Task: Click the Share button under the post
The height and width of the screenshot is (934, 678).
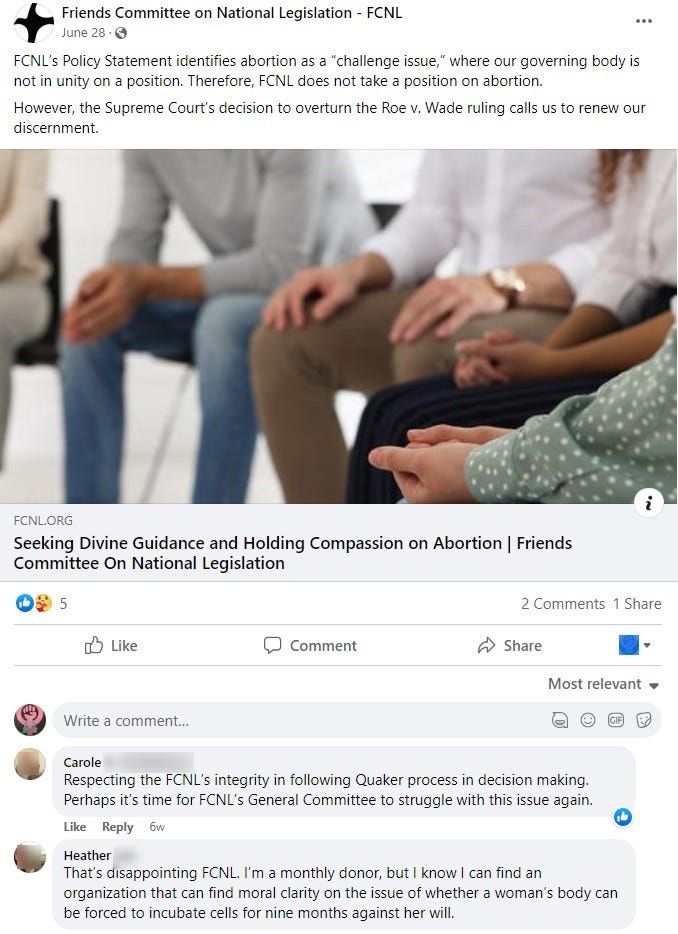Action: tap(510, 645)
